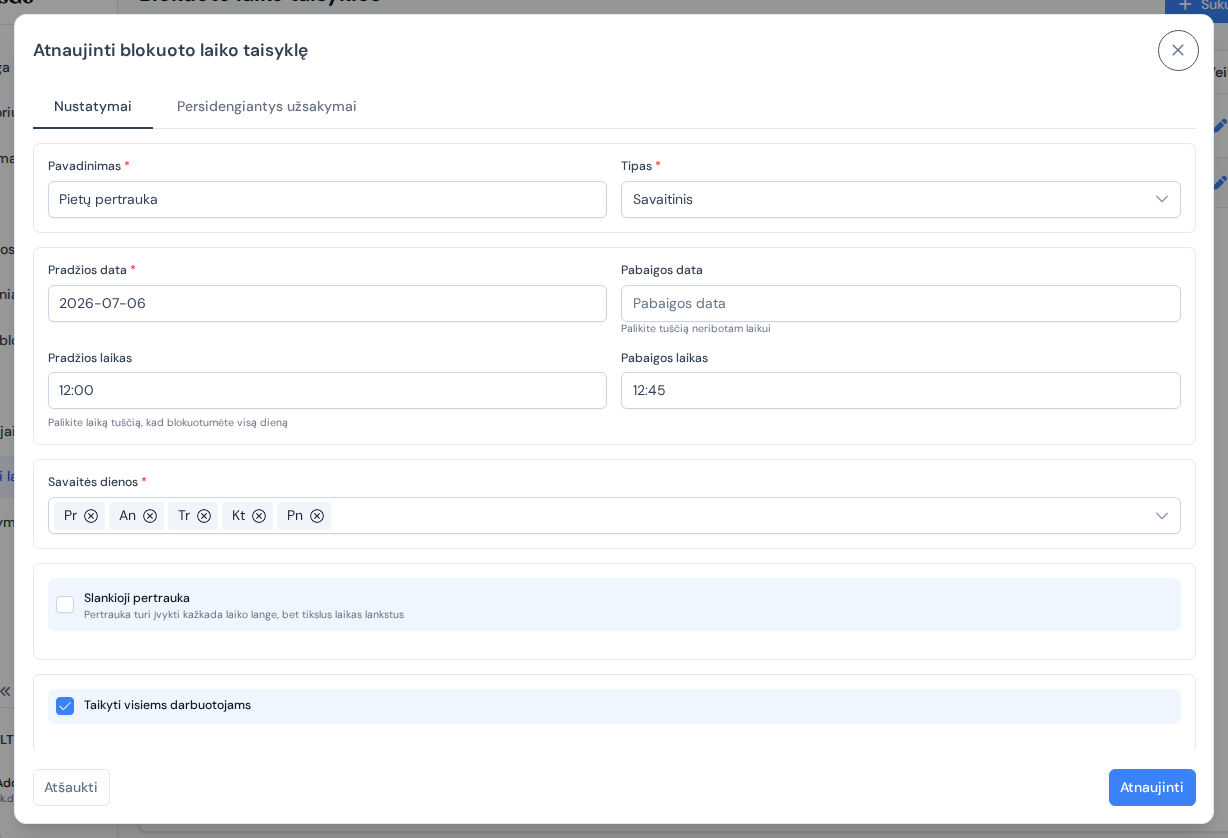
Task: Open the Pradžios data date picker
Action: coord(327,303)
